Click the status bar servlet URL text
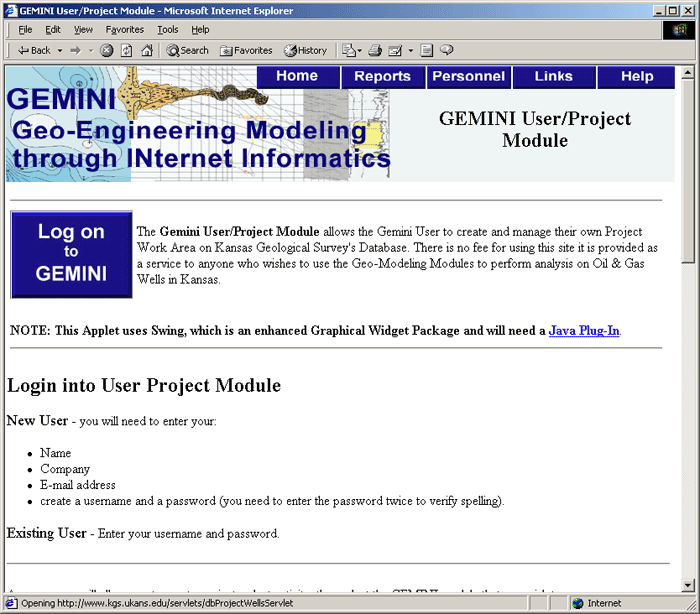 tap(157, 603)
